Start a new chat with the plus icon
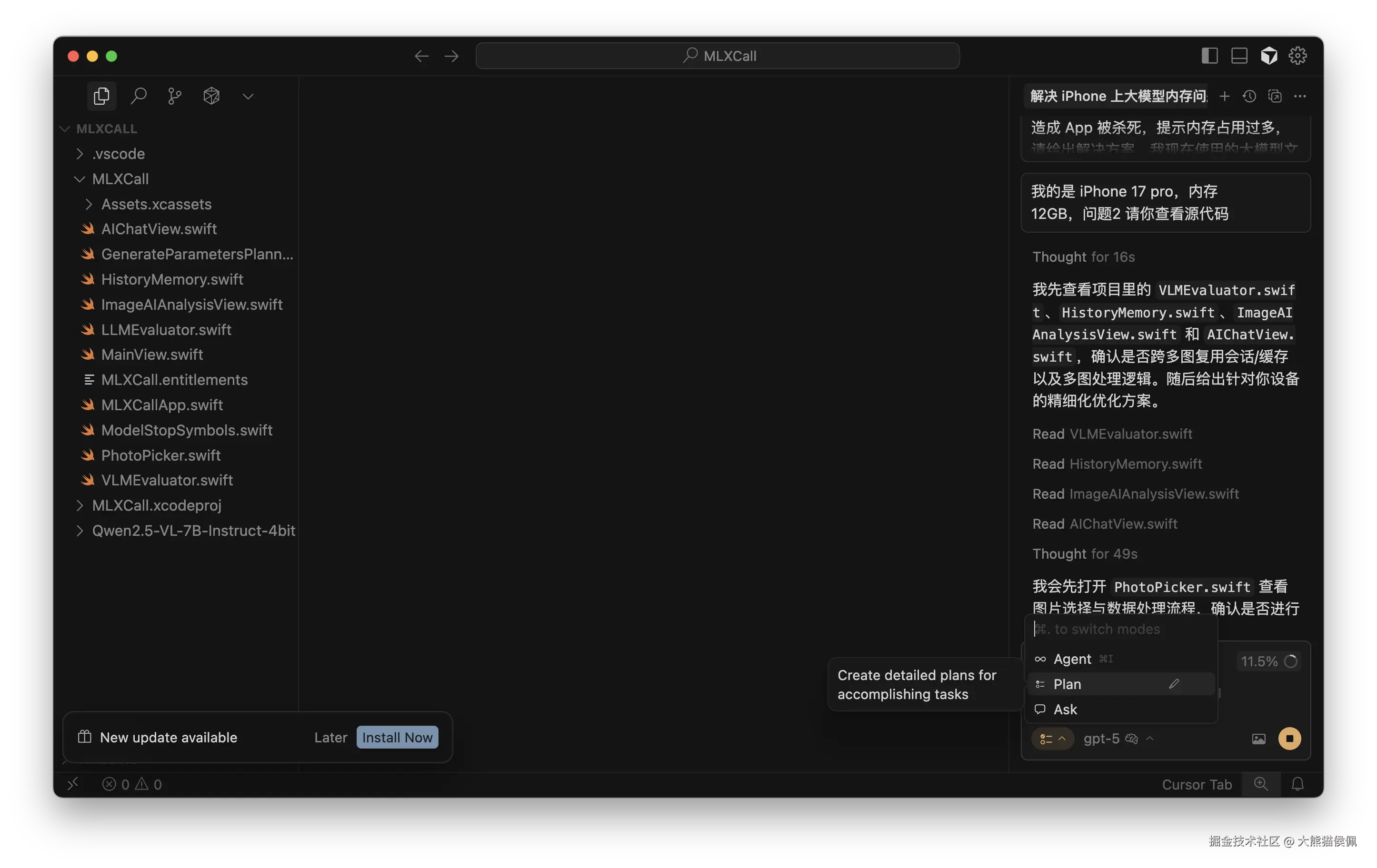Image resolution: width=1377 pixels, height=868 pixels. 1225,96
